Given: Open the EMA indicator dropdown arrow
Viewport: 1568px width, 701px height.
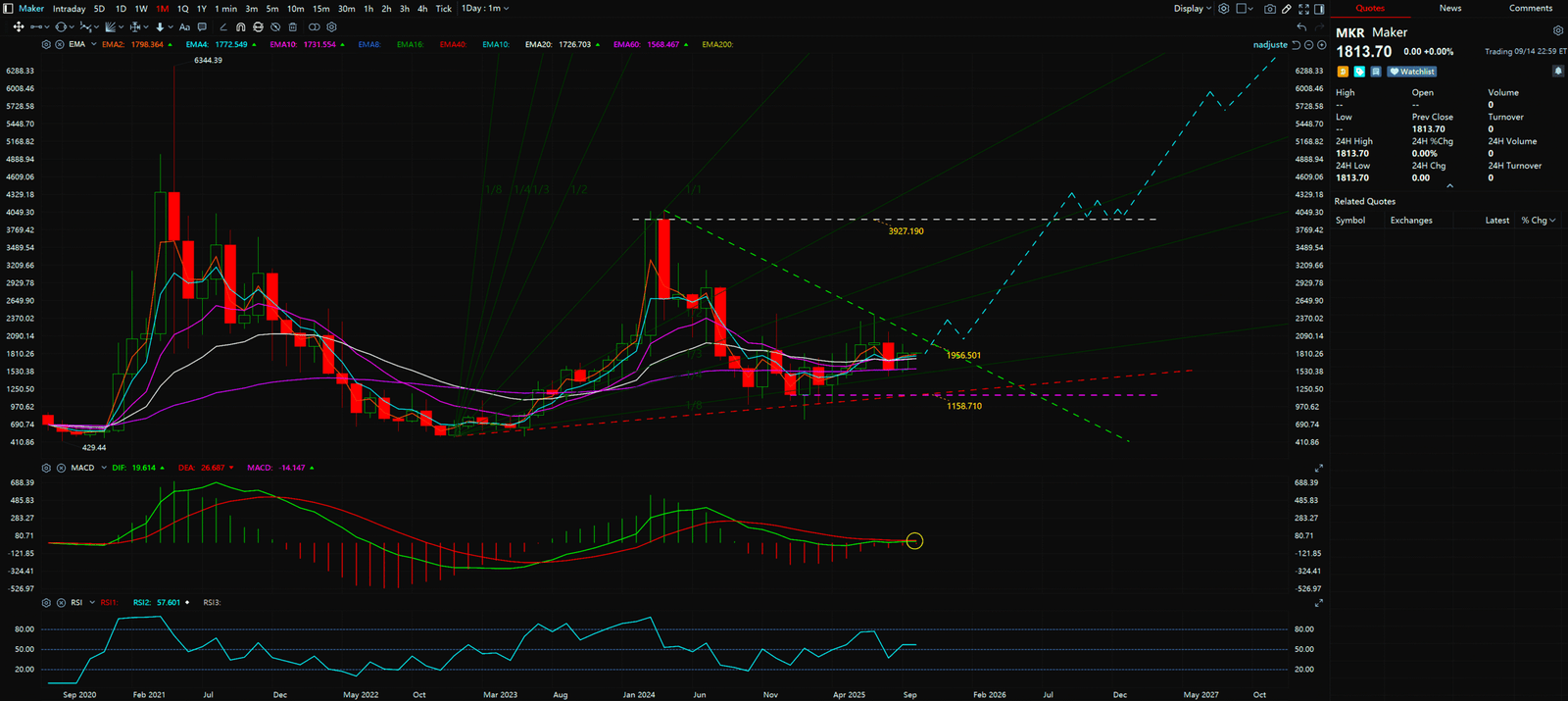Looking at the screenshot, I should coord(93,45).
